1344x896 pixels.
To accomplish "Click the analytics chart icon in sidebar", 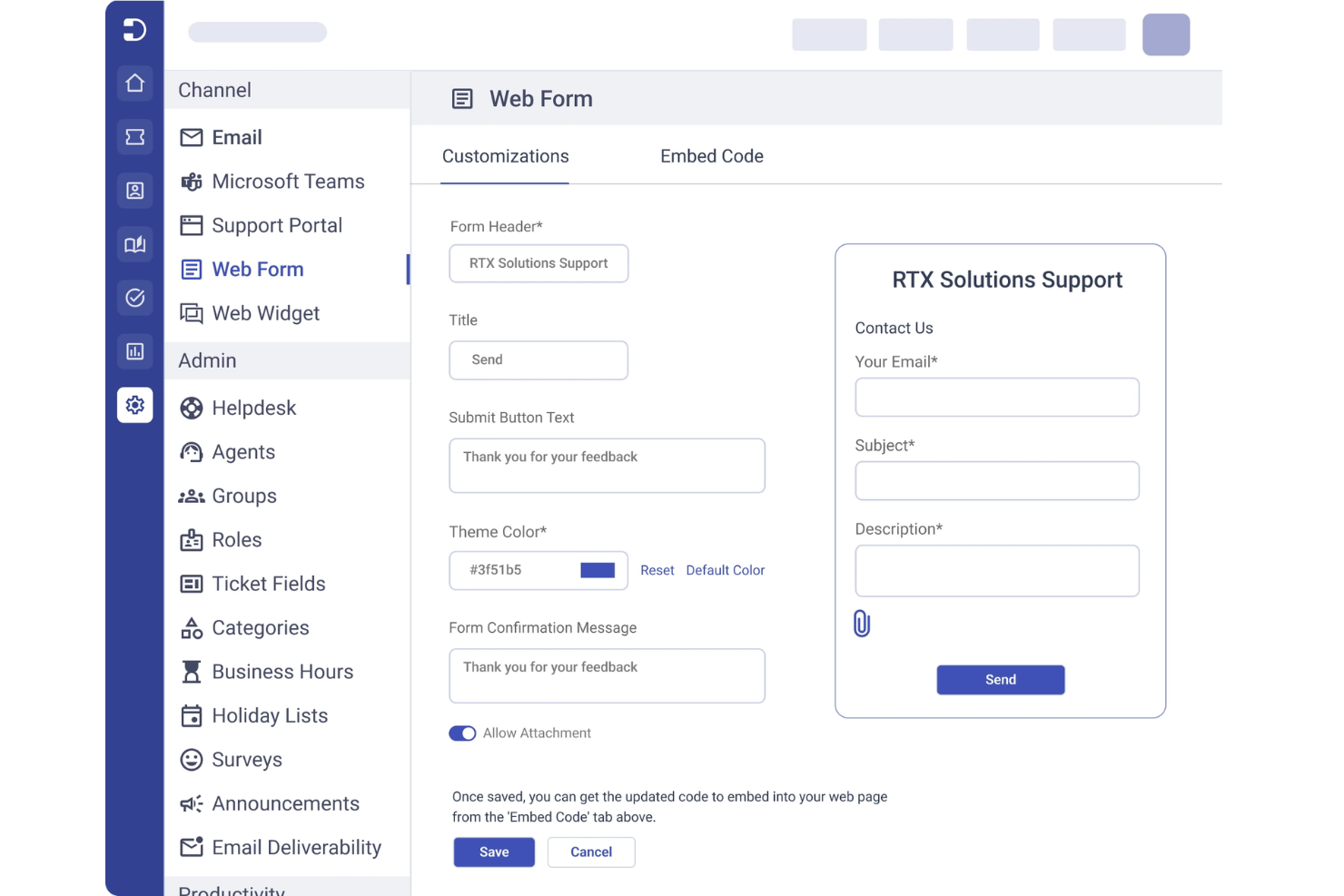I will [x=134, y=351].
